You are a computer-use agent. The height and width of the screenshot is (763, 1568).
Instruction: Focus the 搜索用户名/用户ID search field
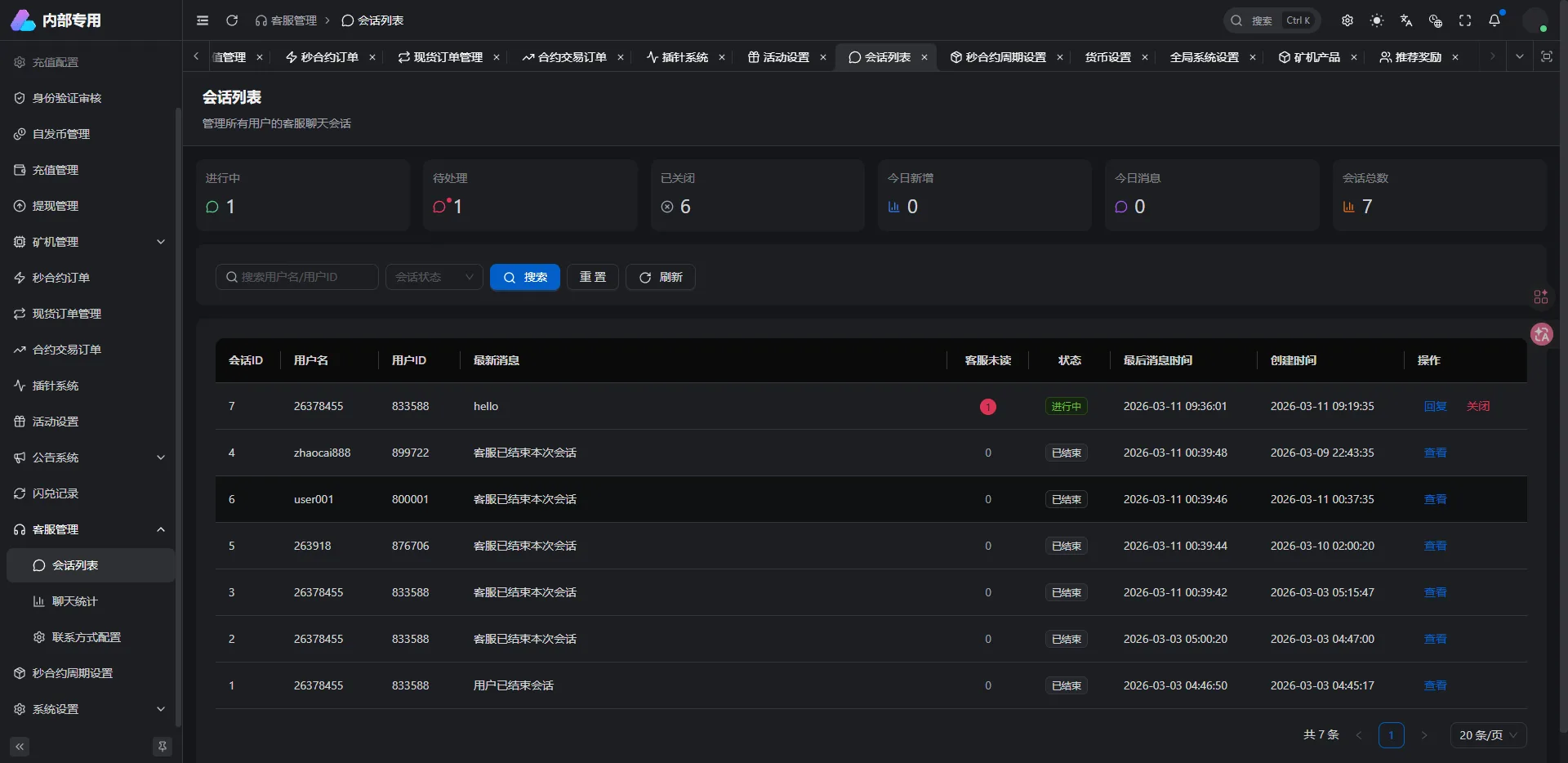click(297, 277)
